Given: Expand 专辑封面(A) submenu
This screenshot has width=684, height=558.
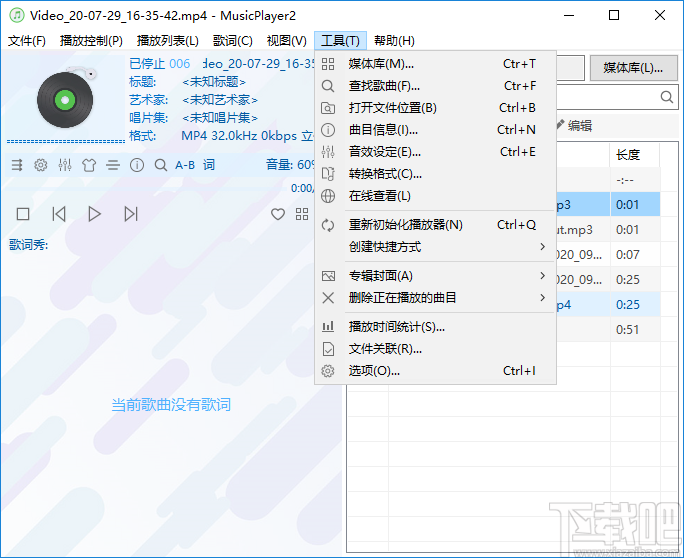Looking at the screenshot, I should tap(435, 276).
